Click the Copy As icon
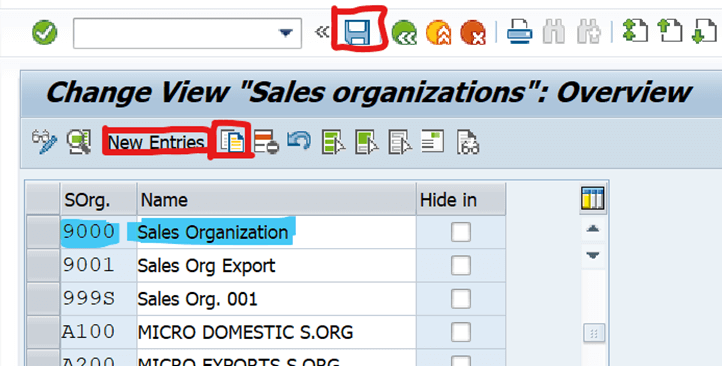This screenshot has width=722, height=366. pos(232,141)
